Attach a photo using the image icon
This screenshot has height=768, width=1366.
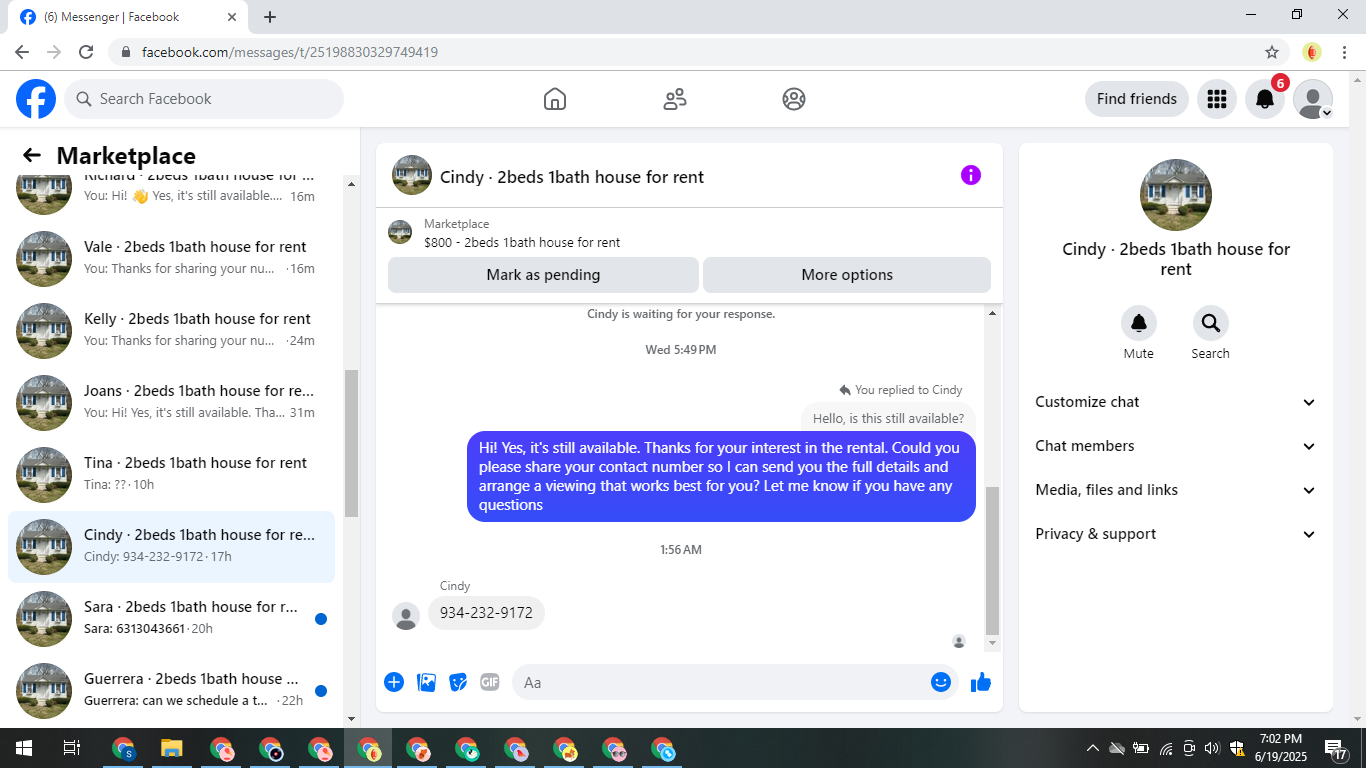point(426,682)
